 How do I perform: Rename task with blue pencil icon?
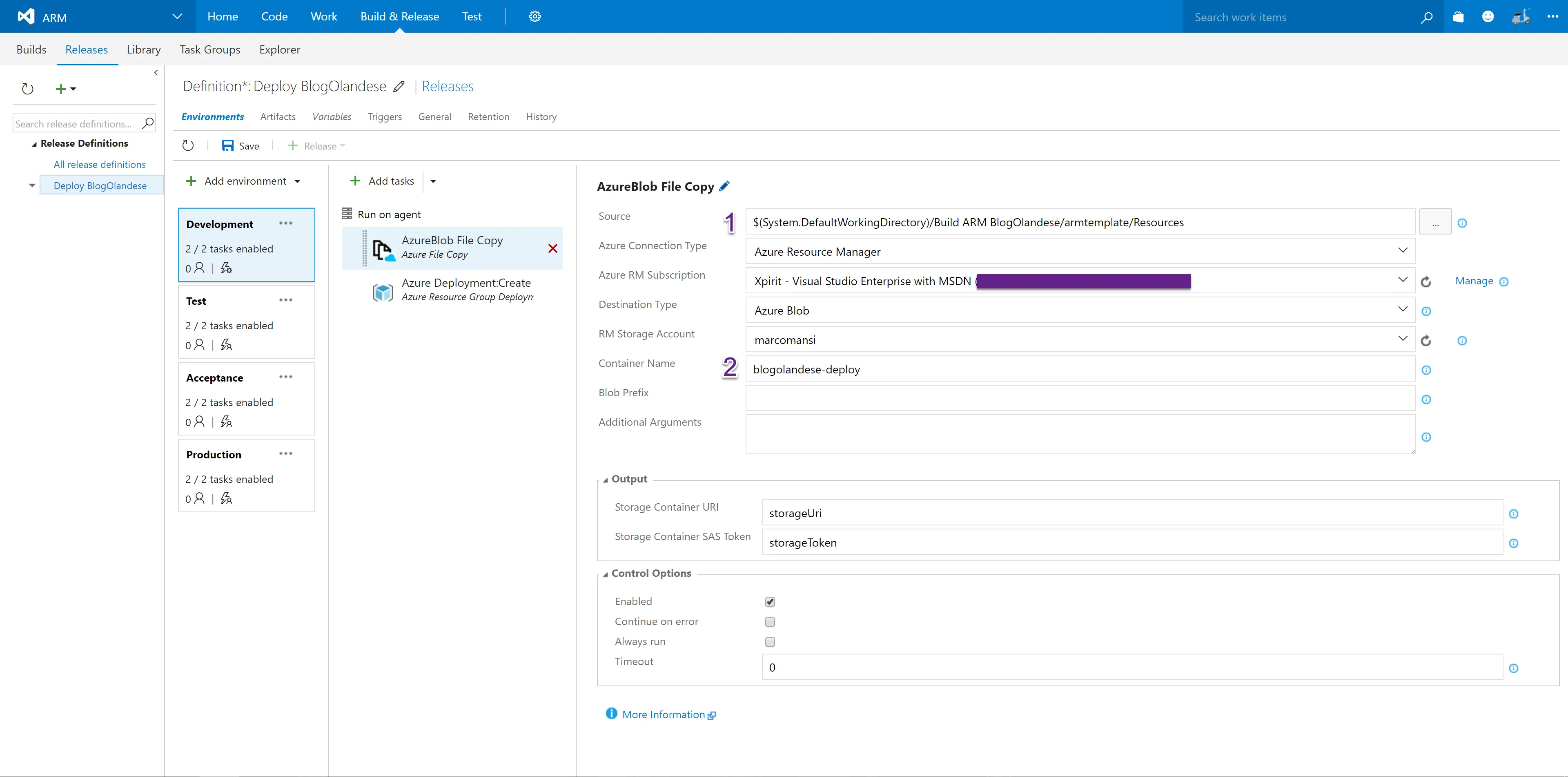pyautogui.click(x=724, y=186)
